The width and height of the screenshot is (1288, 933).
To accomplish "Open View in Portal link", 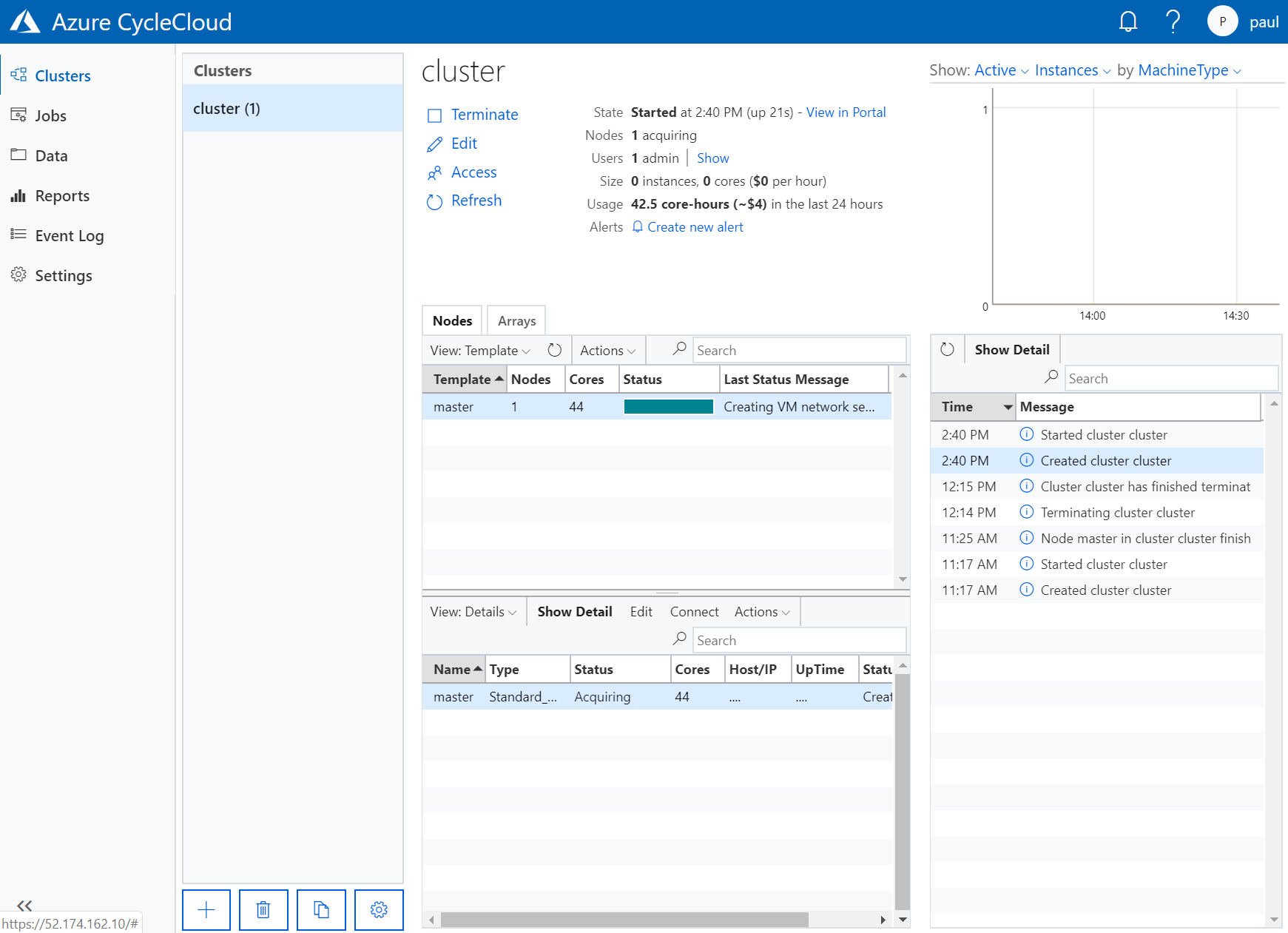I will tap(846, 112).
